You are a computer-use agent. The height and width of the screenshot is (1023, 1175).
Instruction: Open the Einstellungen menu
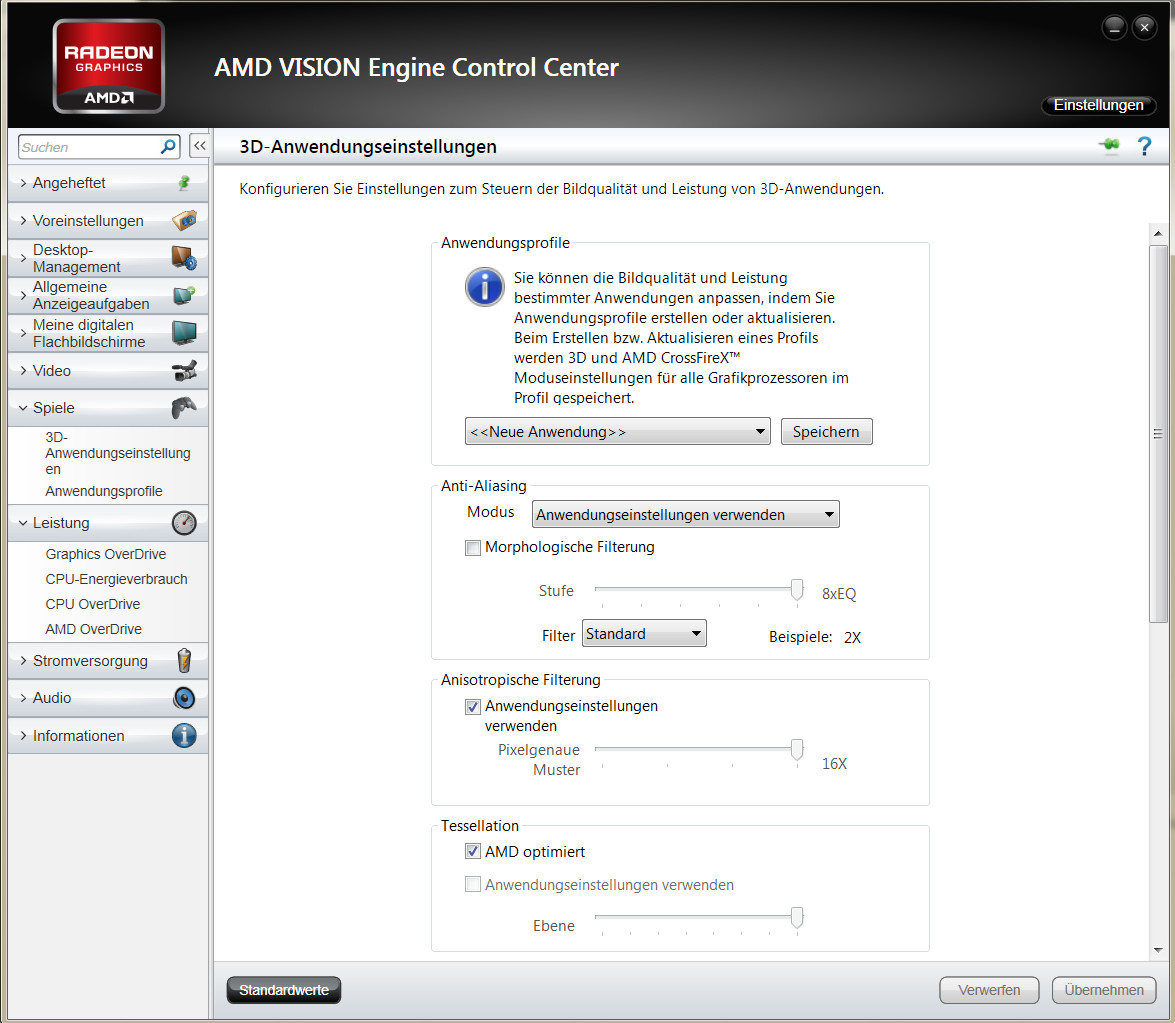point(1099,105)
